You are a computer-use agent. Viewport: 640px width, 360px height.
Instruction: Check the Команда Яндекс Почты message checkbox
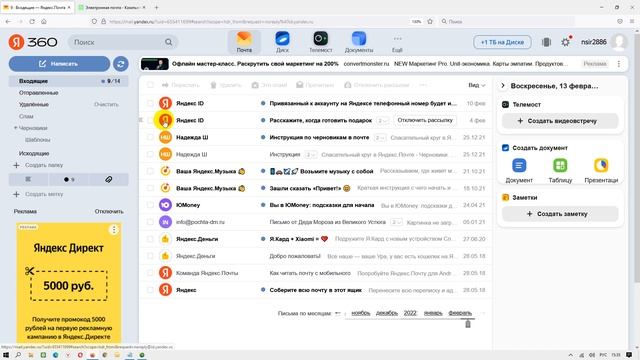[150, 273]
